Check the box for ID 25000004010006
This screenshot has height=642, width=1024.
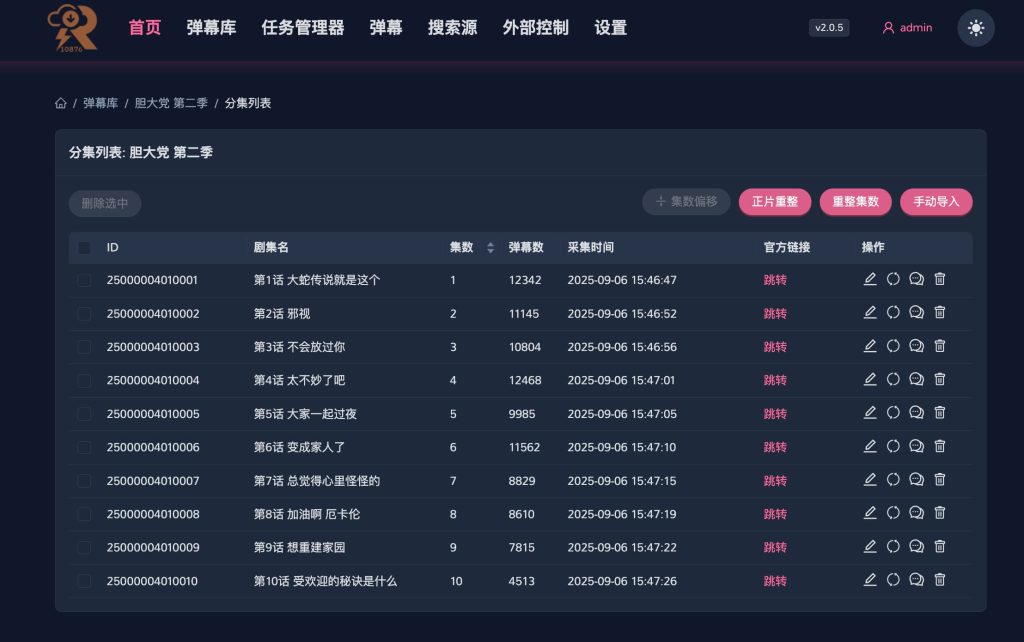(x=84, y=447)
